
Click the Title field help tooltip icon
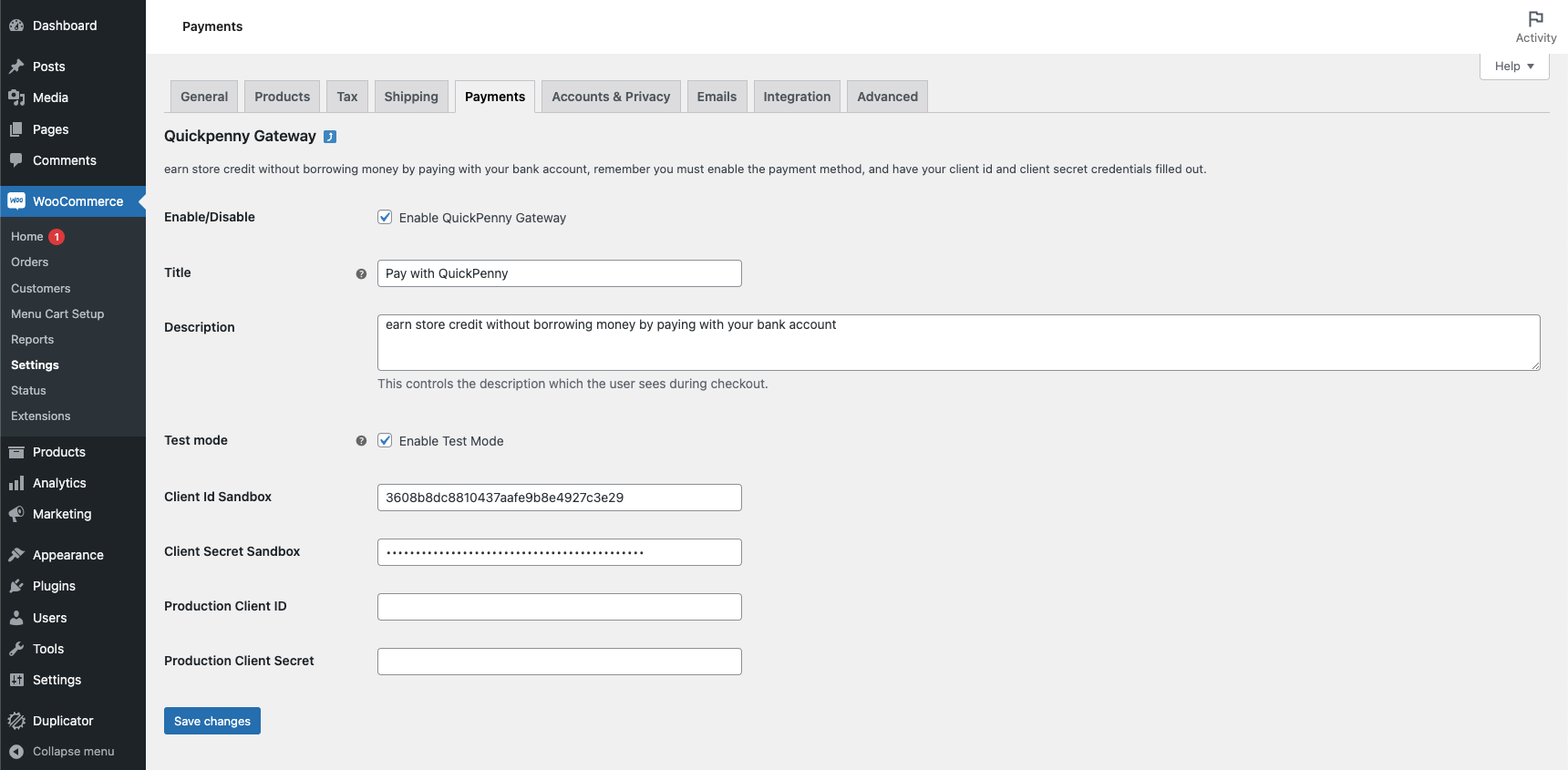[361, 273]
